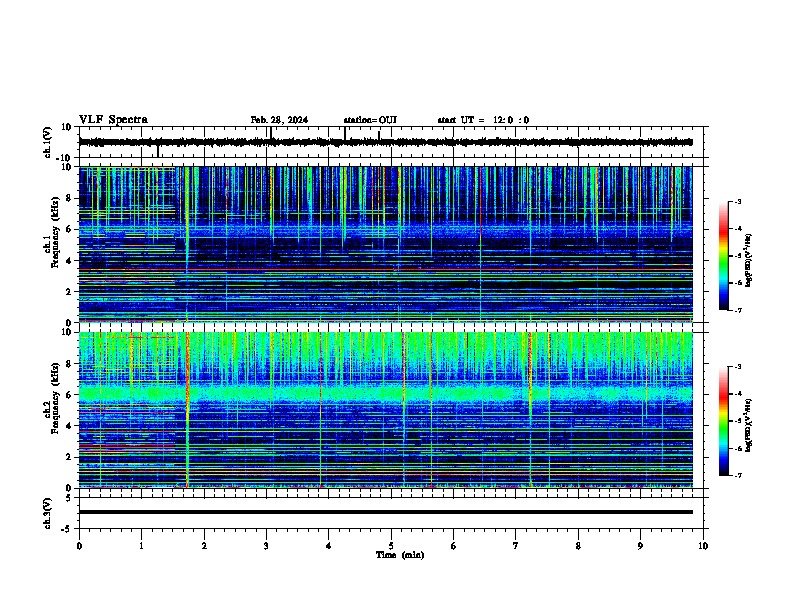Click the time axis tick label "1"
This screenshot has width=792, height=612.
[141, 546]
